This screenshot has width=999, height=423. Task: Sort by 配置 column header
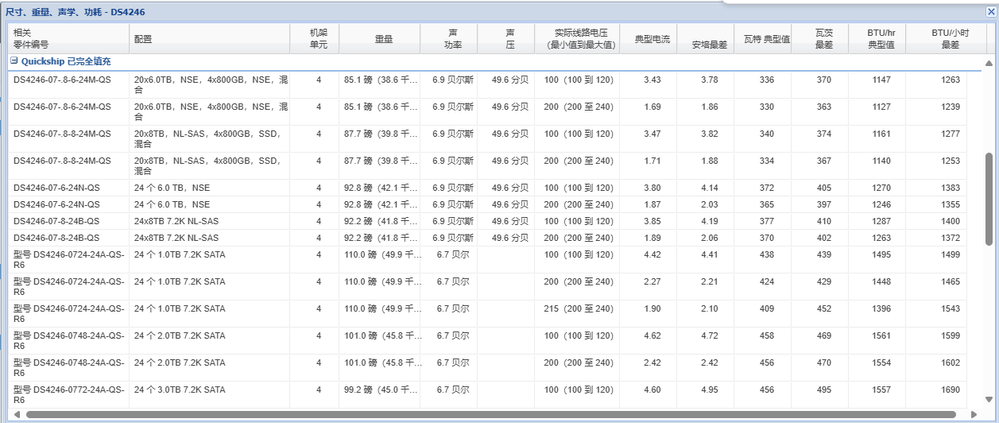[210, 39]
